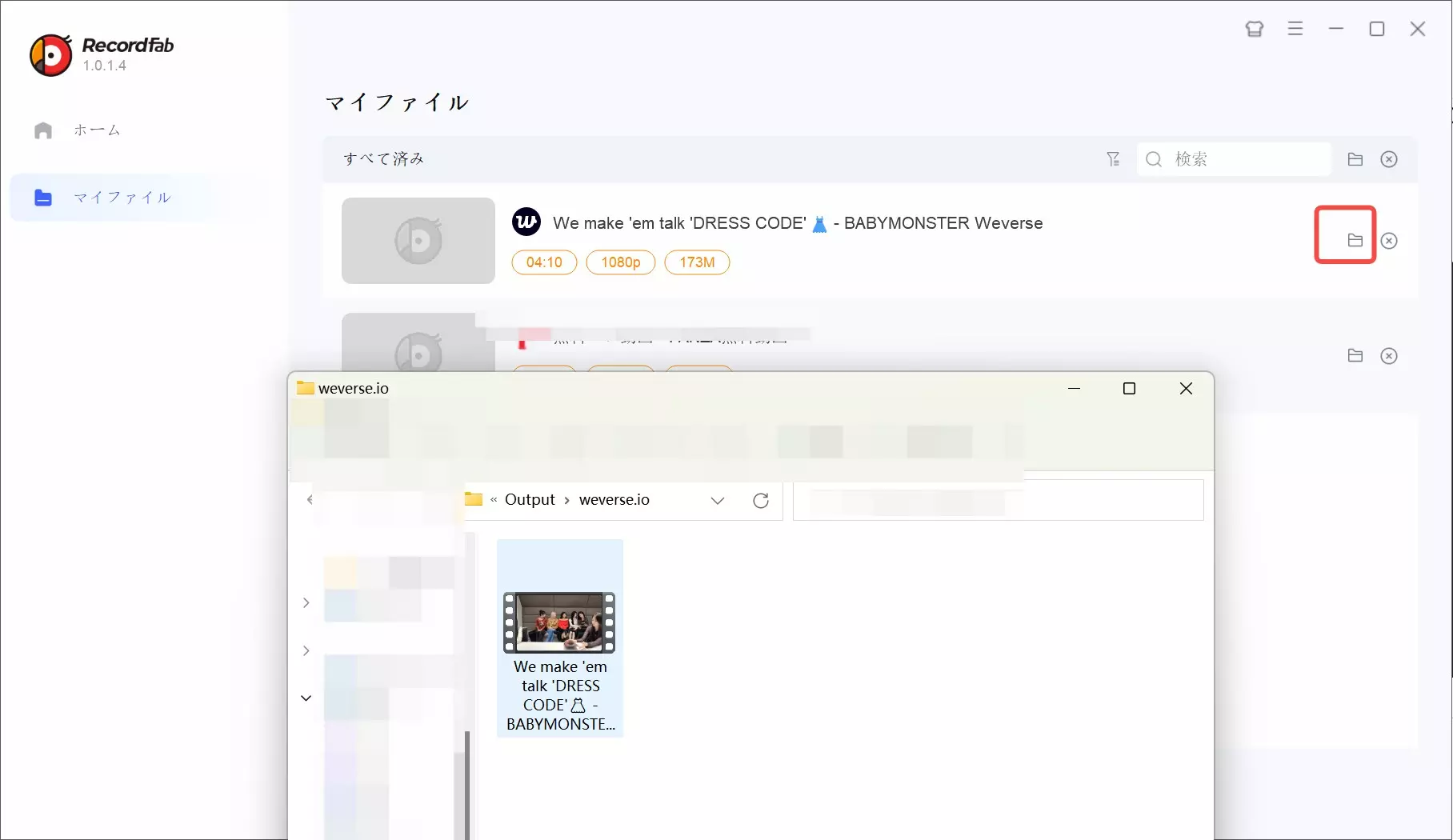Click the DRESS CODE video thumbnail placeholder
1453x840 pixels.
418,241
